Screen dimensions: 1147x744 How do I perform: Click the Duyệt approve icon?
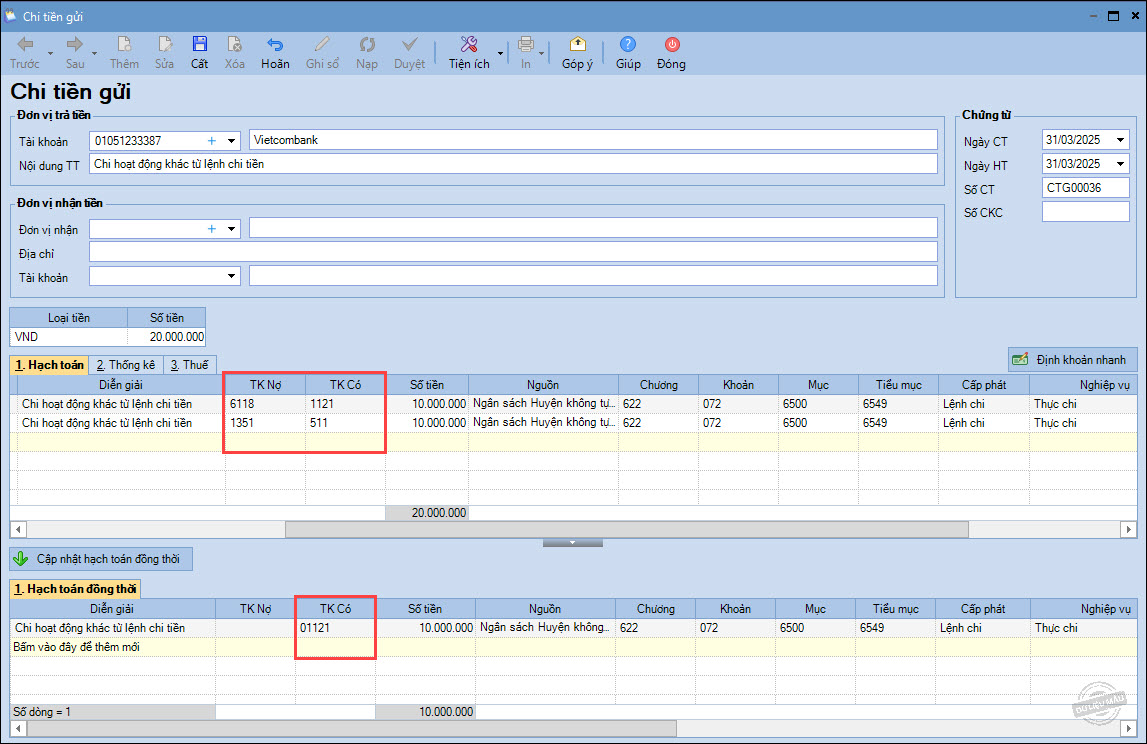(410, 53)
